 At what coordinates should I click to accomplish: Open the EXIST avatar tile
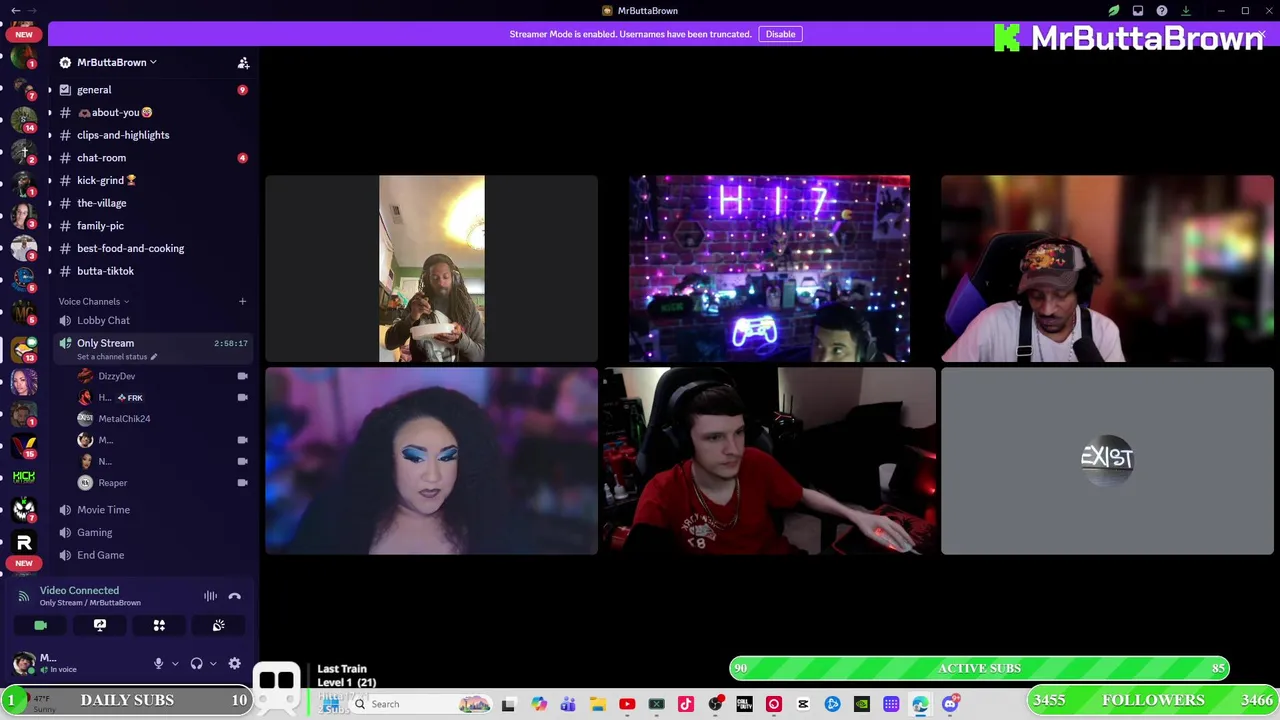[1107, 460]
